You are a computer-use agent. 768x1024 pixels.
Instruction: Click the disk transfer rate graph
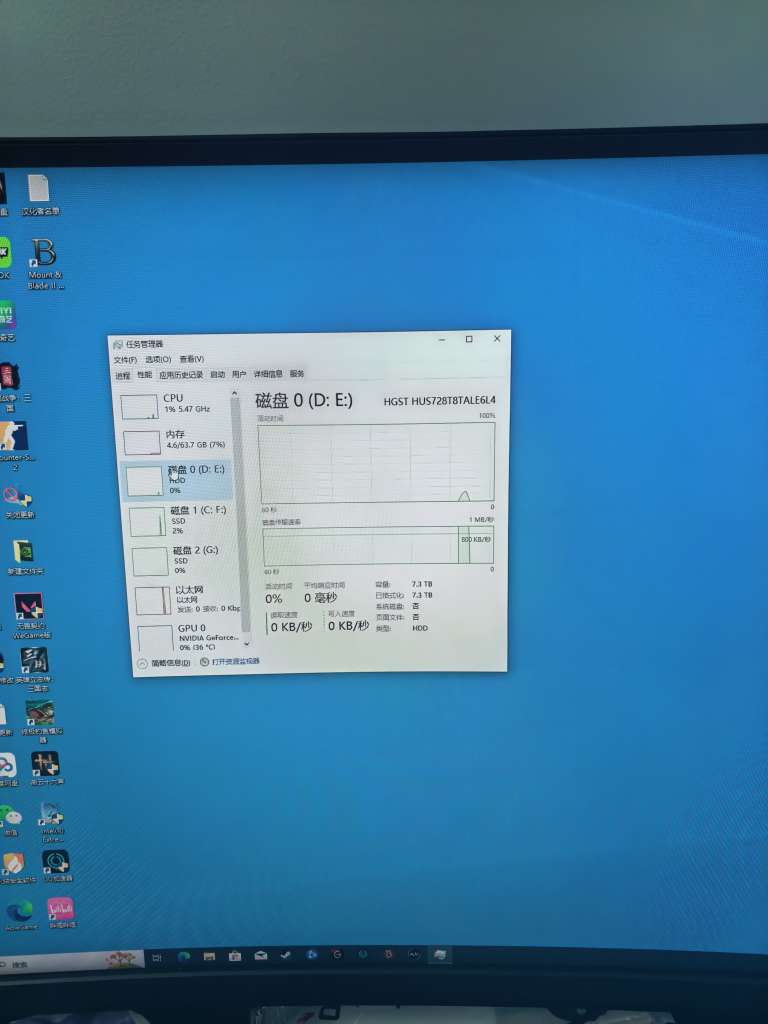378,546
